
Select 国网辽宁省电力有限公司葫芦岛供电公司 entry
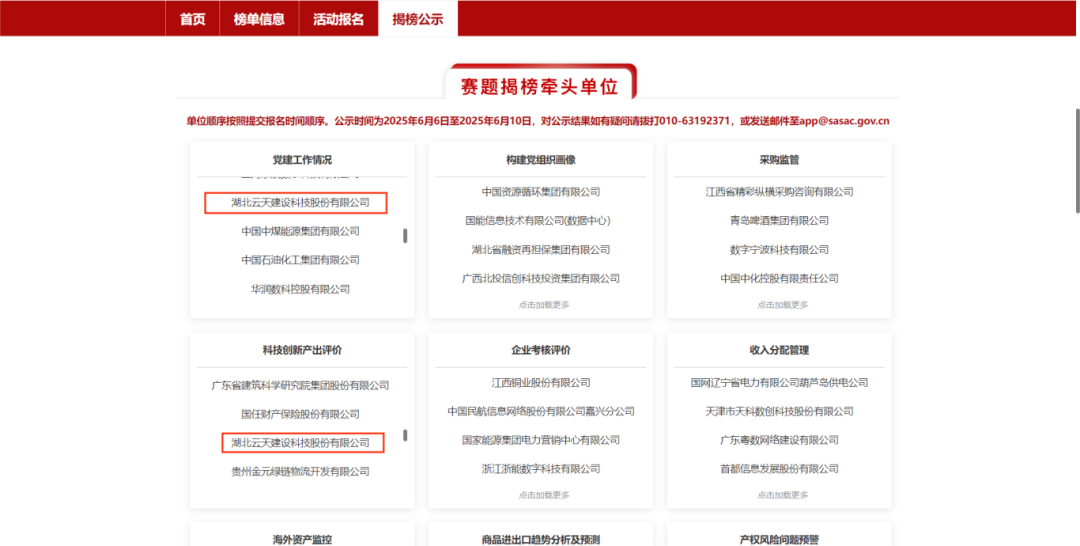[780, 382]
